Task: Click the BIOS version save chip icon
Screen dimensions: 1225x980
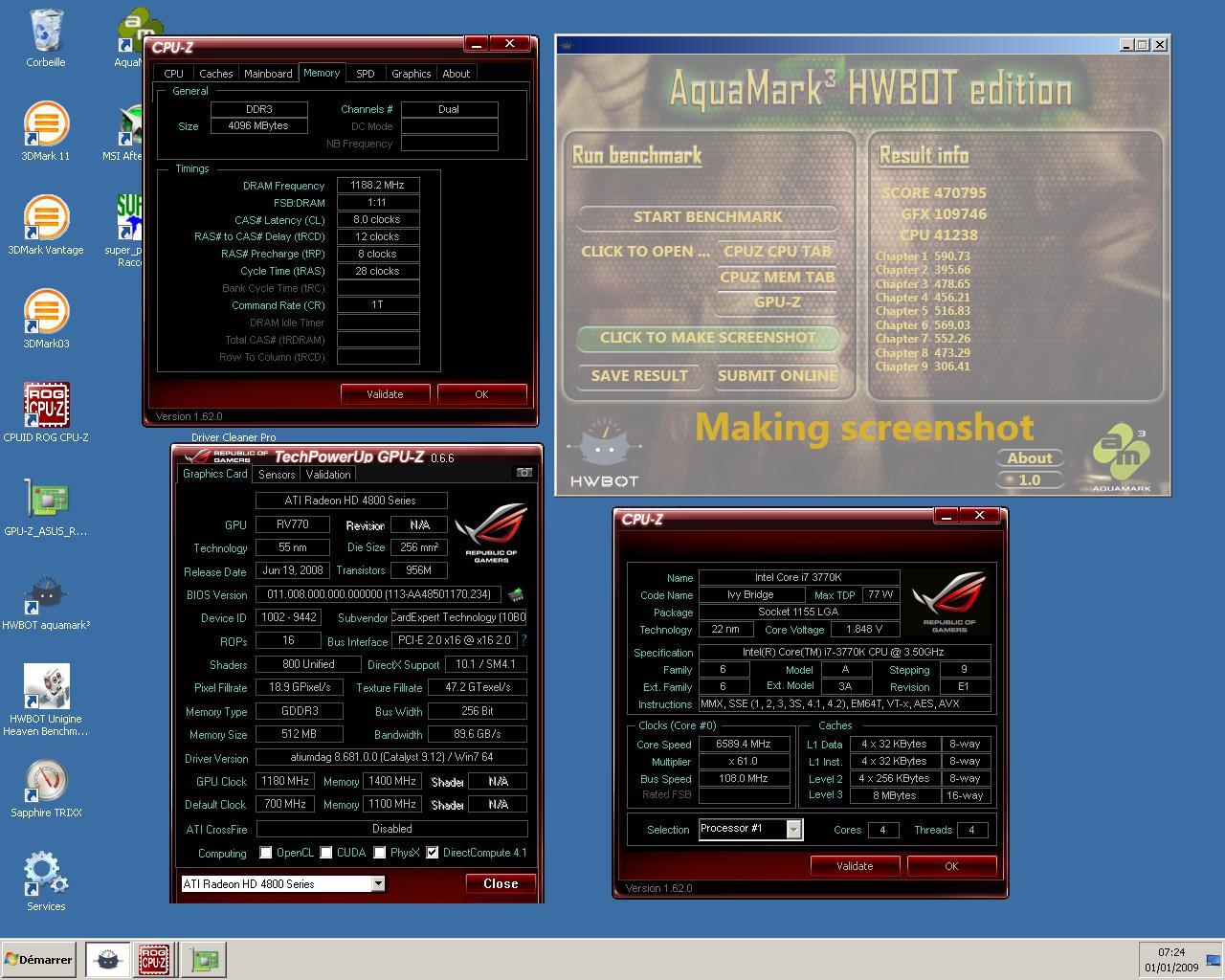Action: (x=516, y=594)
